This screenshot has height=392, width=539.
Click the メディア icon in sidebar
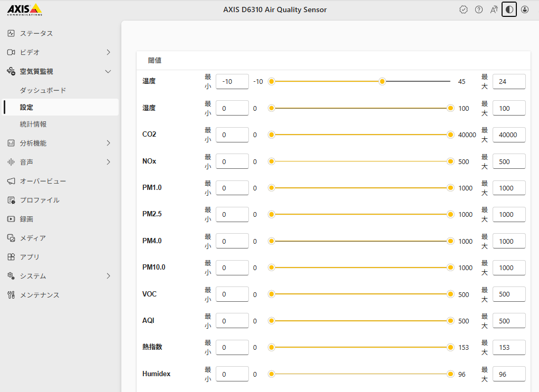(11, 238)
